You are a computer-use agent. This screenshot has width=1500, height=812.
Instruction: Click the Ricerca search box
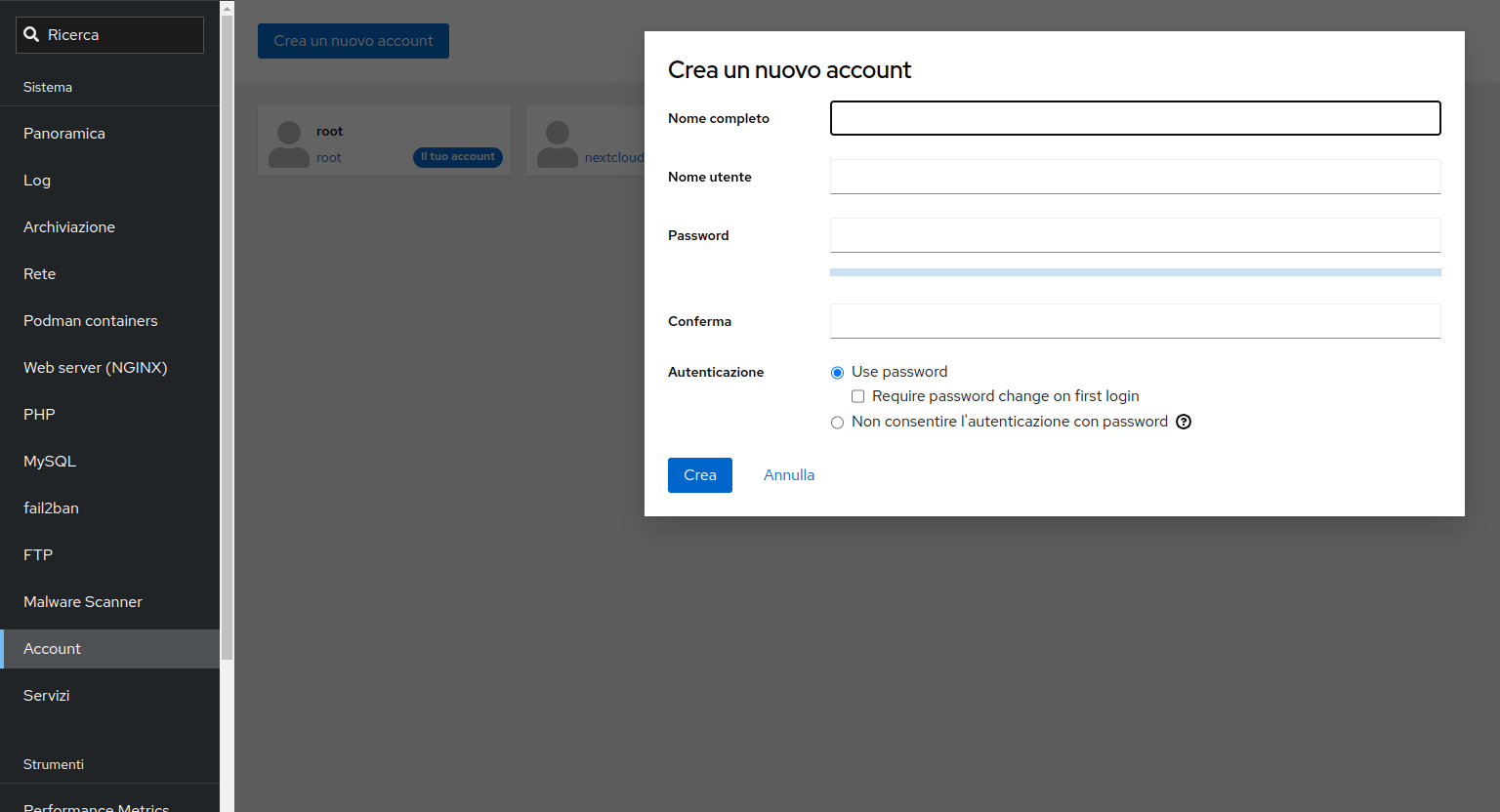(109, 35)
